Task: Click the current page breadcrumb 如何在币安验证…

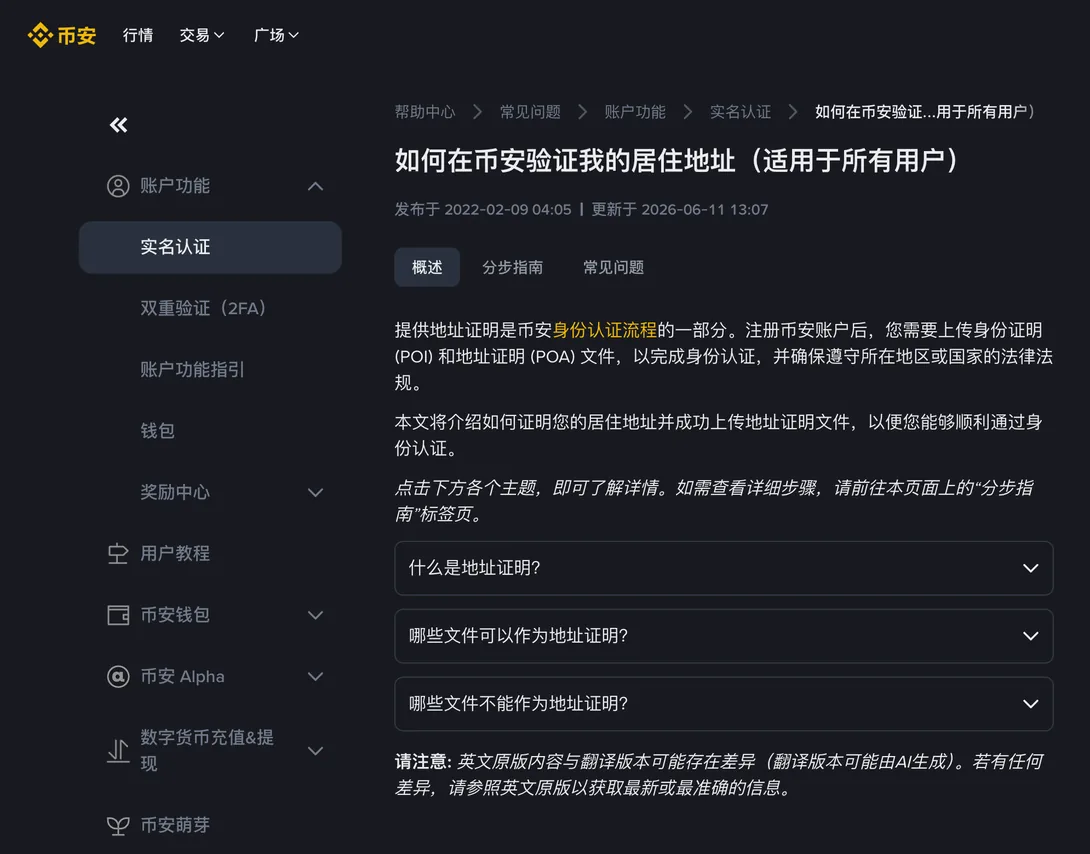Action: [x=926, y=112]
